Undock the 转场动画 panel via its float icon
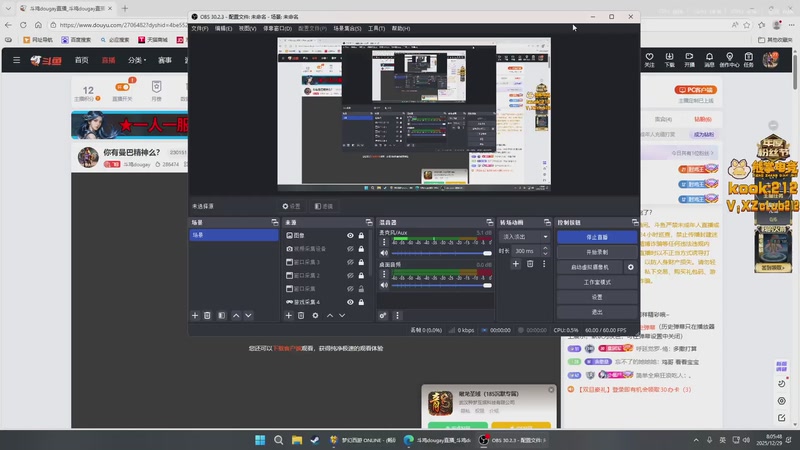The width and height of the screenshot is (800, 450). (547, 222)
